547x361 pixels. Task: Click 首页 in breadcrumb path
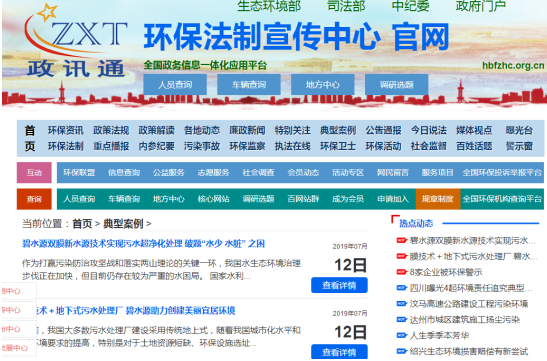click(x=82, y=224)
